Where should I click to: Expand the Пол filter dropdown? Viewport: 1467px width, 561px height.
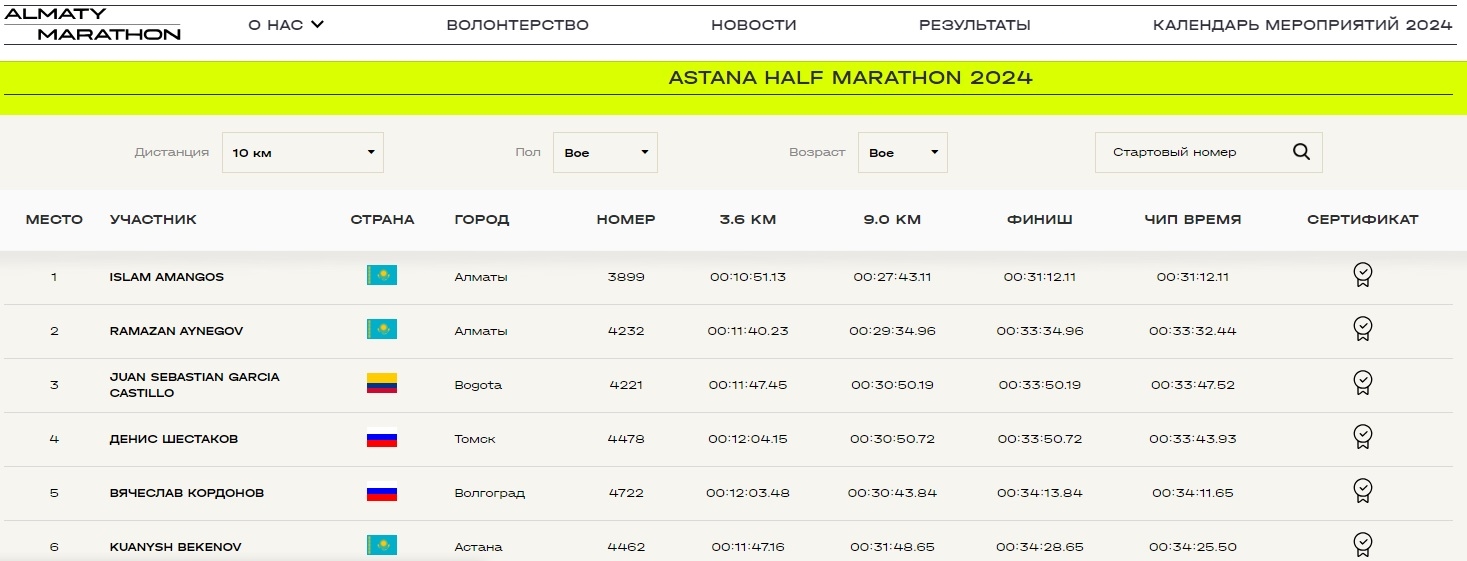(605, 153)
